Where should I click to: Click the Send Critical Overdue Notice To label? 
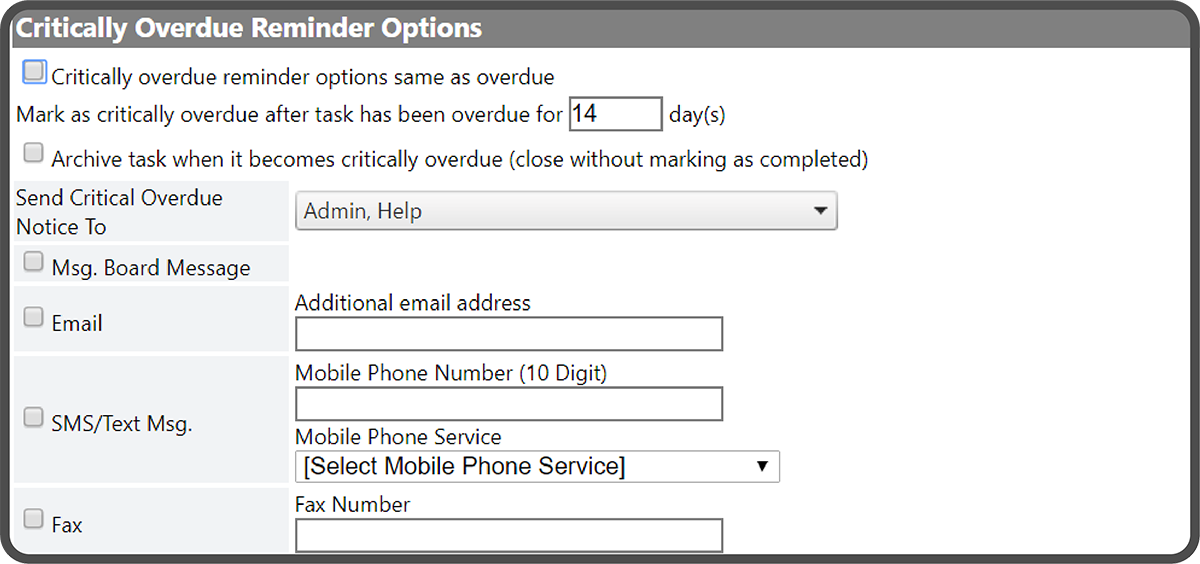pos(118,212)
